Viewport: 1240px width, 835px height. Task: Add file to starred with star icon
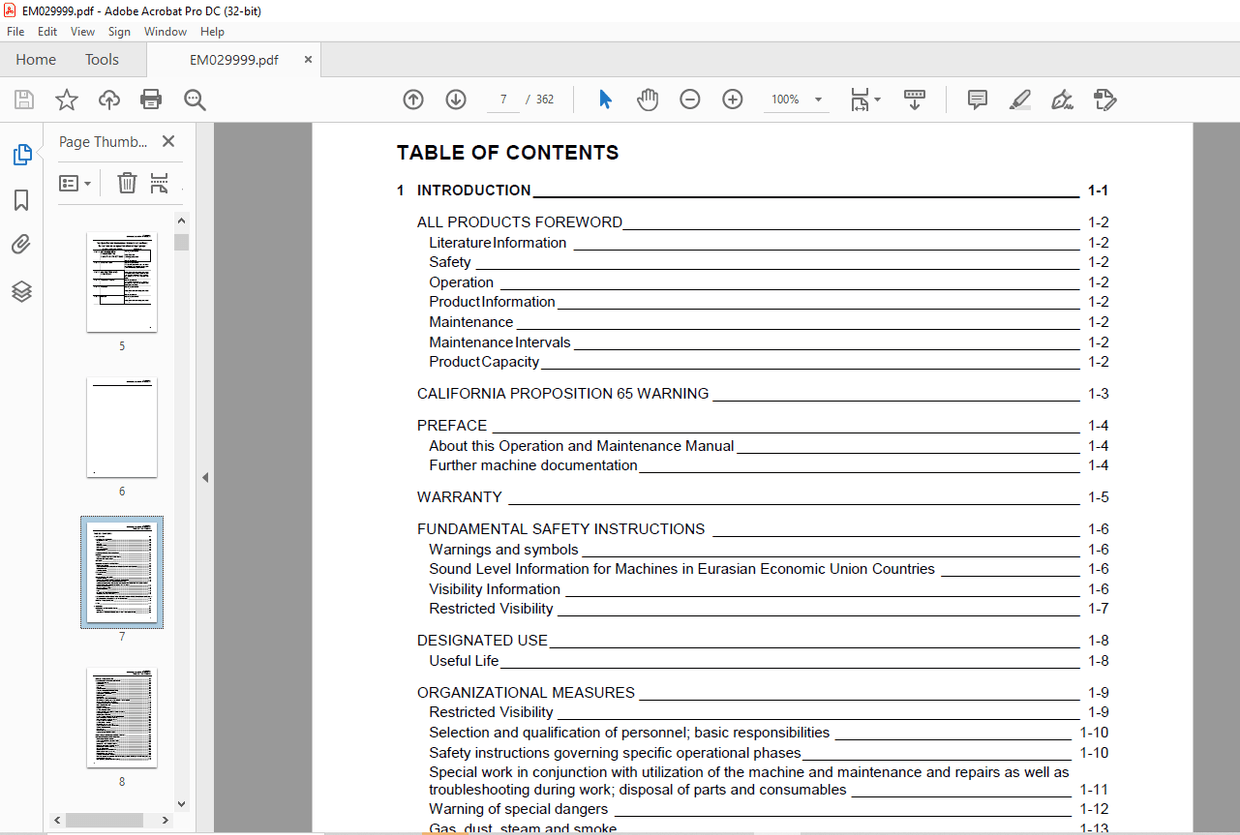point(66,99)
